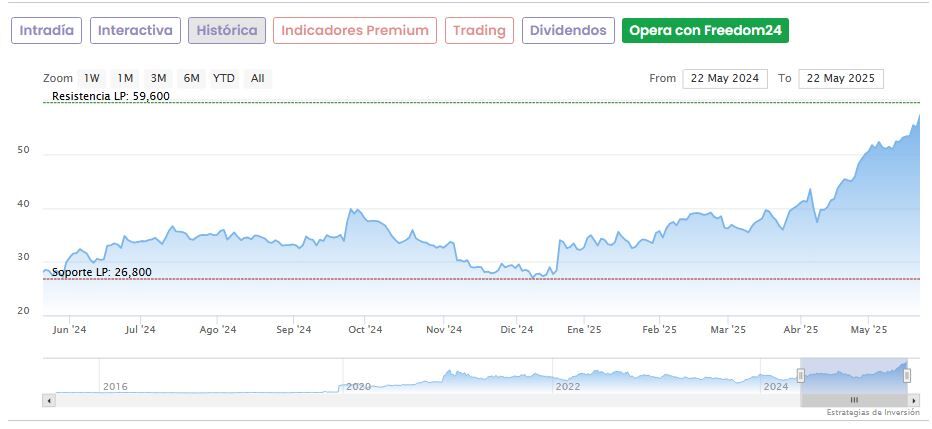Set zoom range to 1W

click(92, 78)
